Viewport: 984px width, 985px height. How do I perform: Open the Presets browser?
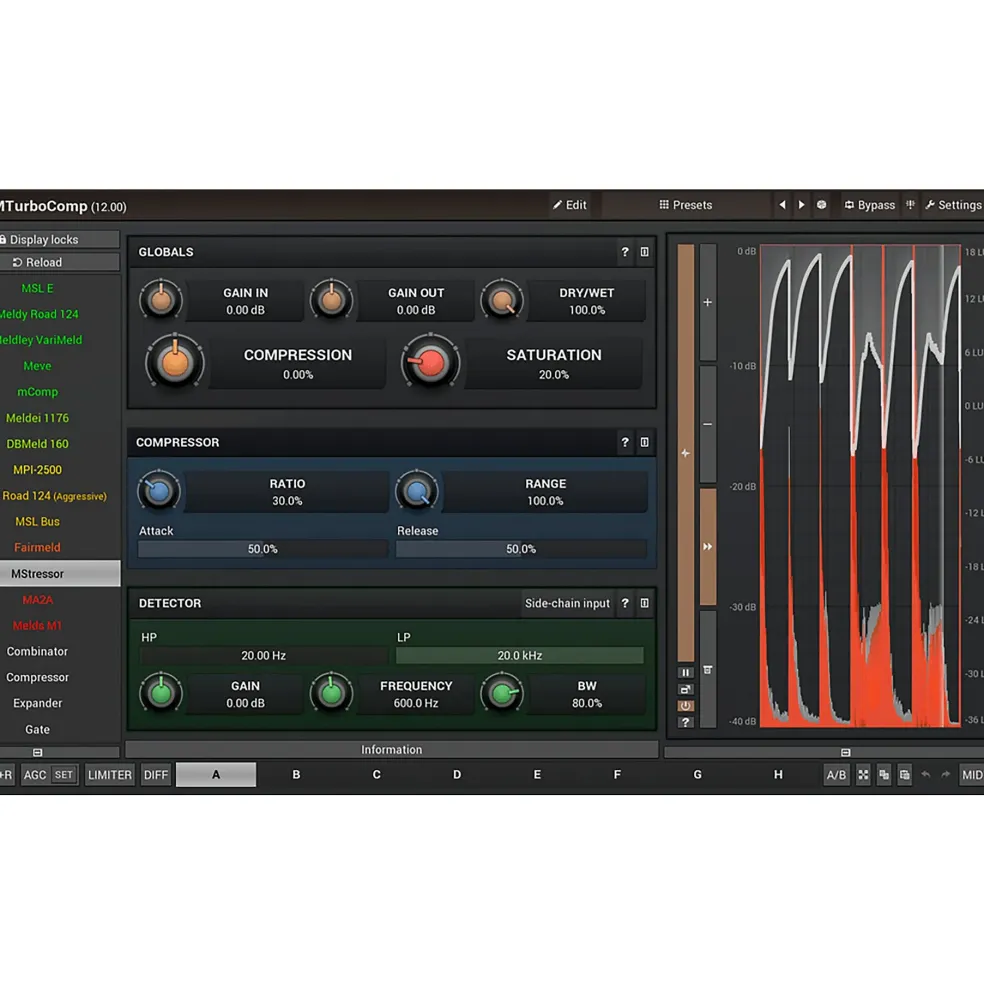686,205
